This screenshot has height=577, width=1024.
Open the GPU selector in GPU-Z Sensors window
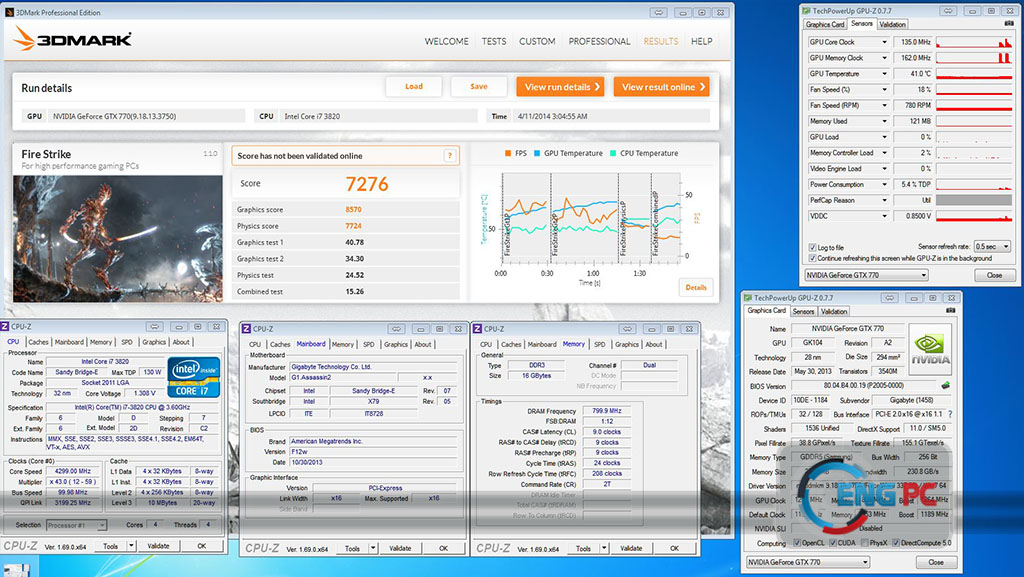[866, 275]
